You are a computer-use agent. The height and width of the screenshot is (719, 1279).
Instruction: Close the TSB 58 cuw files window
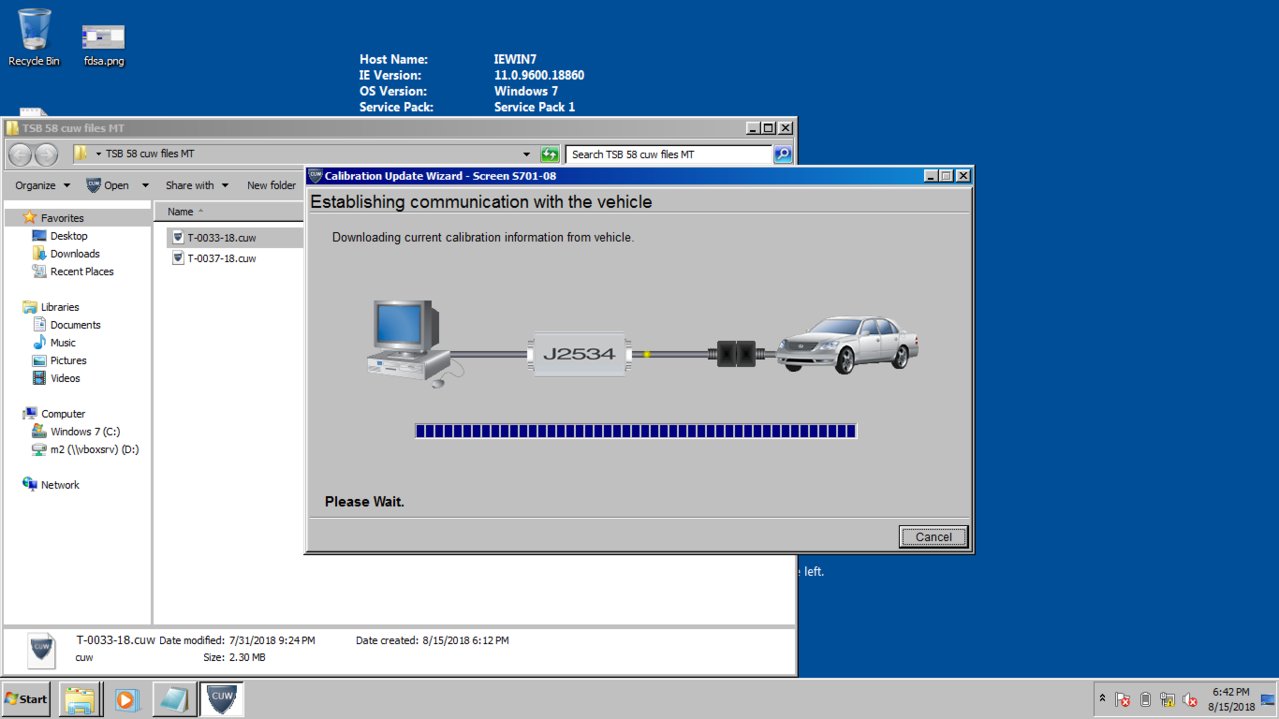[x=786, y=128]
